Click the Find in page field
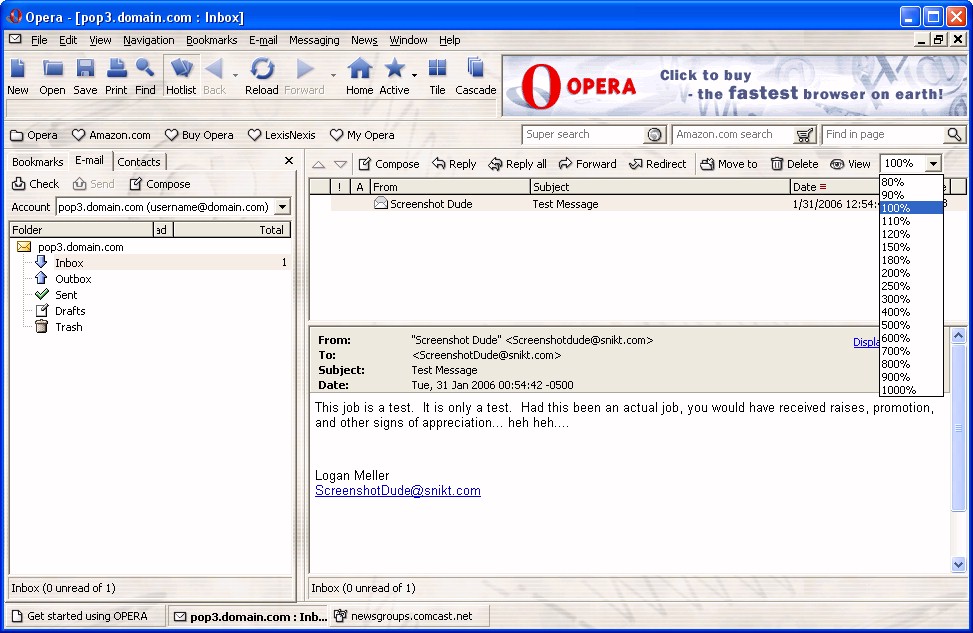Screen dimensions: 973x633 (884, 134)
